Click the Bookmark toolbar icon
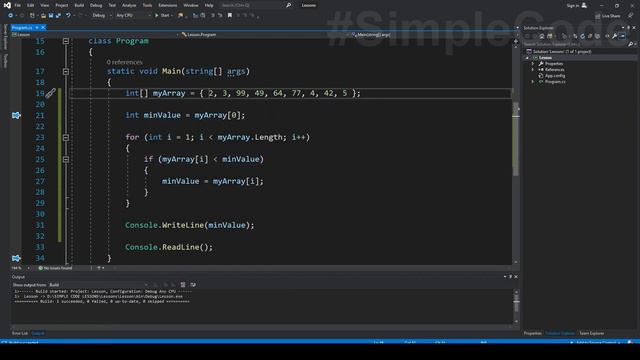 (x=230, y=16)
